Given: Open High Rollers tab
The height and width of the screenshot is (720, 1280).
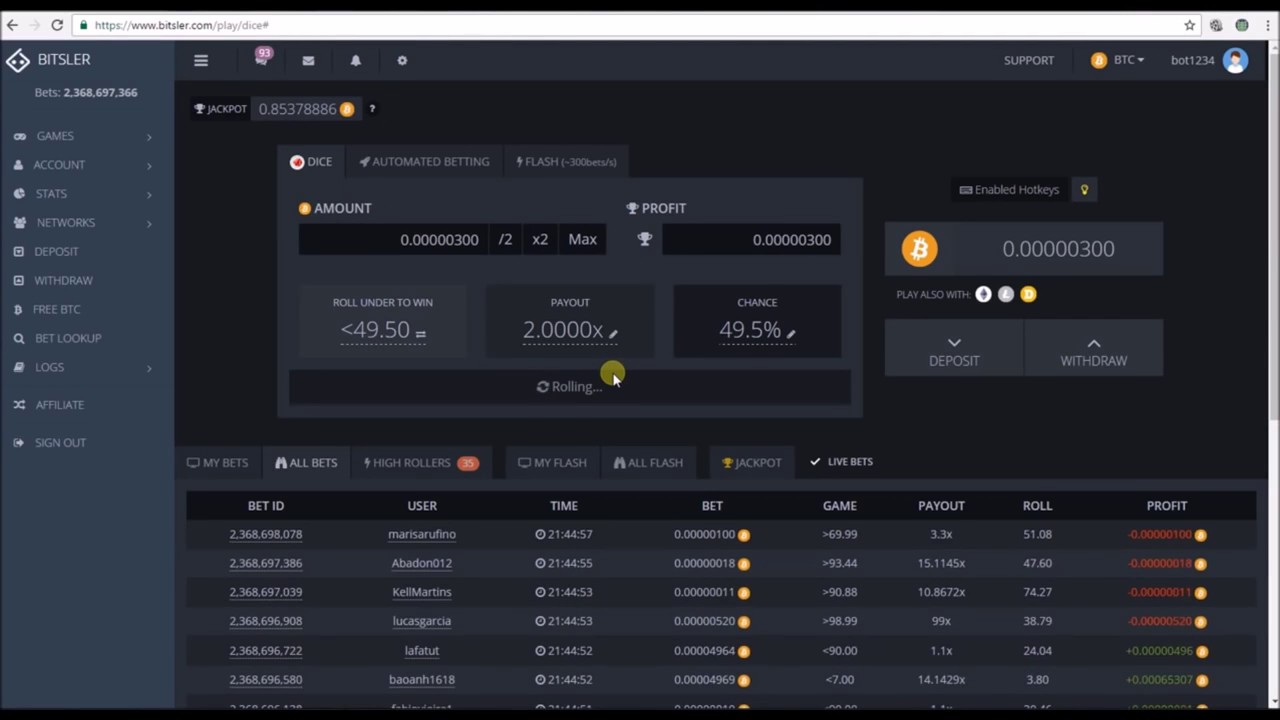Looking at the screenshot, I should click(x=421, y=463).
